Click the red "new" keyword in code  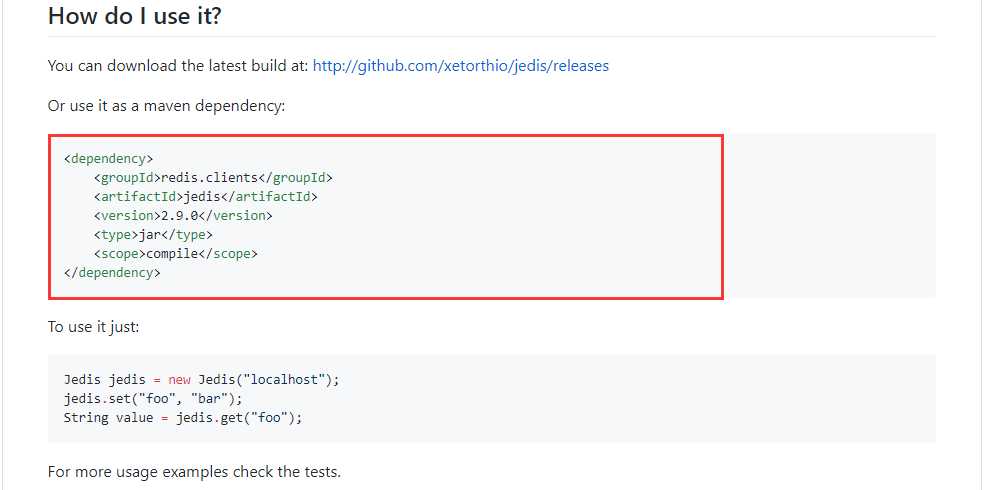coord(180,380)
